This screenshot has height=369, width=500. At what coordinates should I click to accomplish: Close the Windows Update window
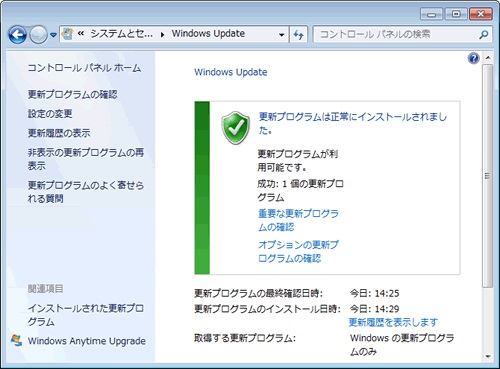pos(480,14)
